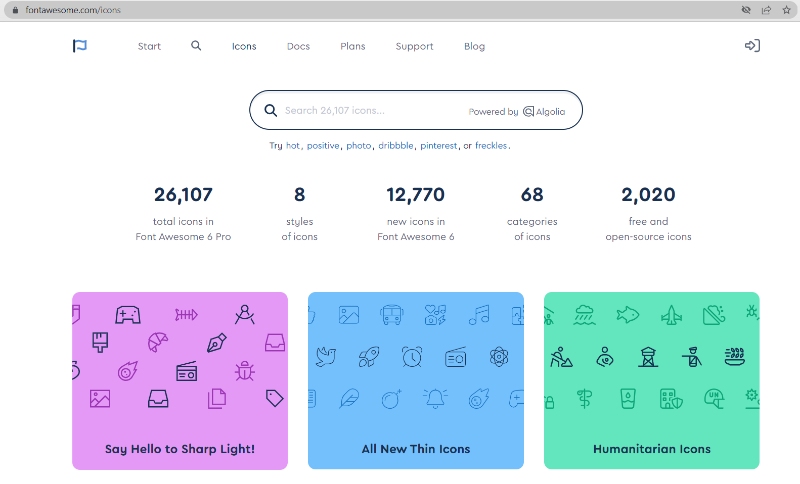The height and width of the screenshot is (484, 800).
Task: Open the Start menu item
Action: [149, 46]
